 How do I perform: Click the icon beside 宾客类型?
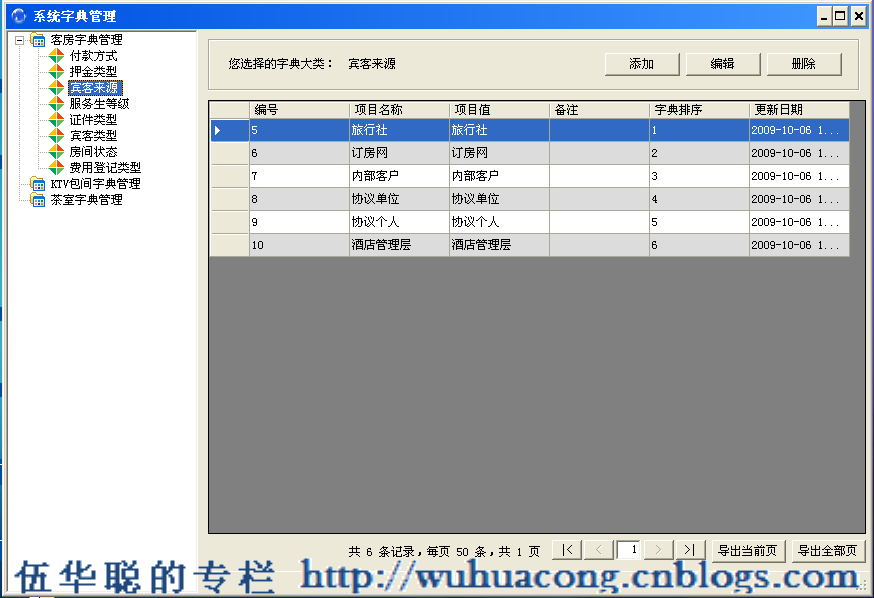pos(56,135)
